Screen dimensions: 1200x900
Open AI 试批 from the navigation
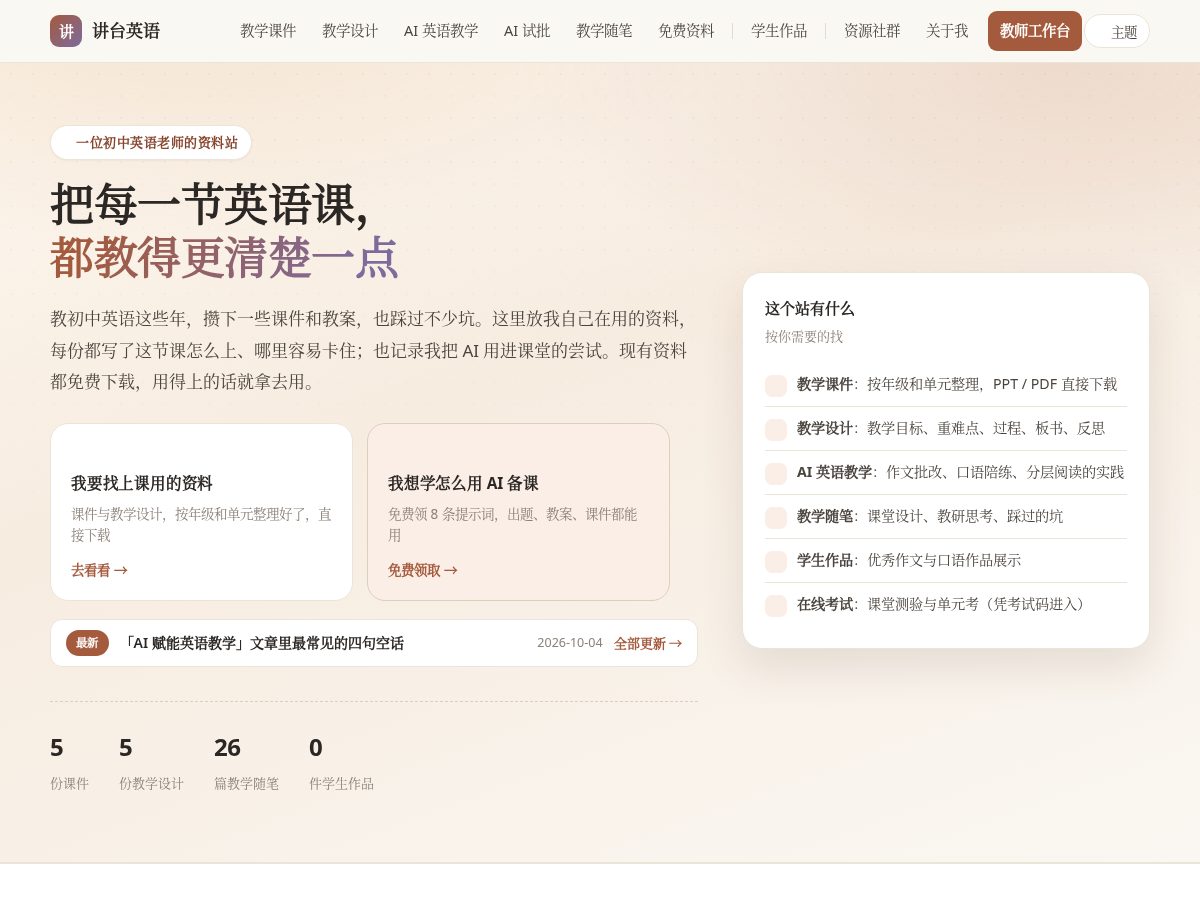[527, 31]
